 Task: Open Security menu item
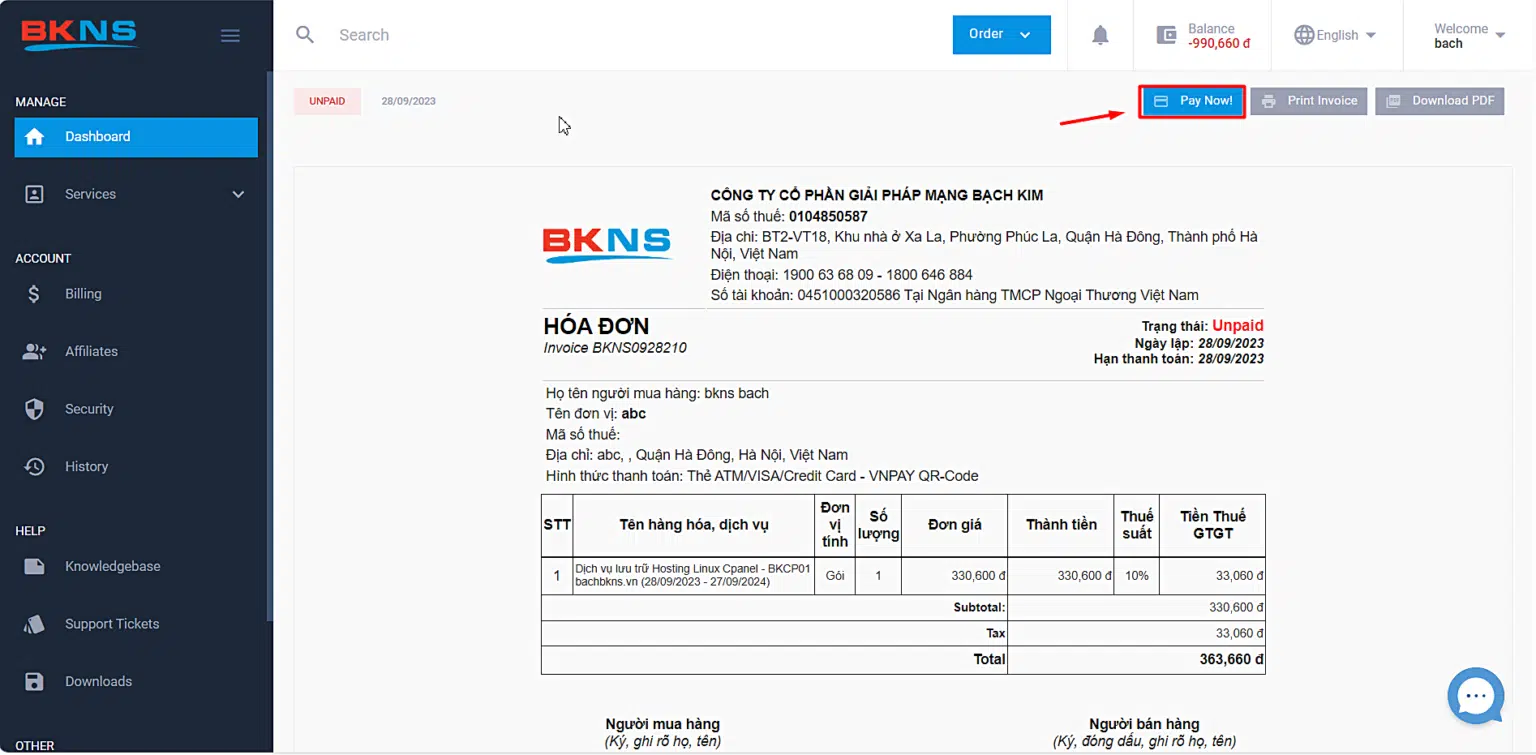coord(136,409)
